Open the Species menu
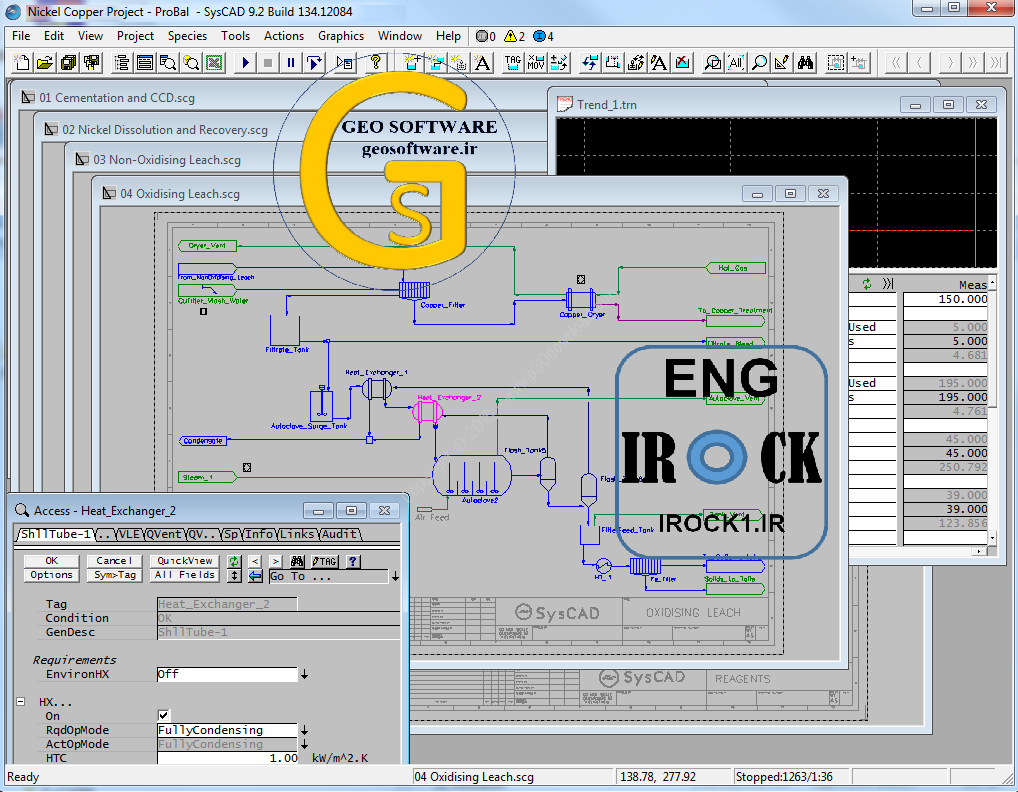This screenshot has height=792, width=1018. click(x=187, y=36)
